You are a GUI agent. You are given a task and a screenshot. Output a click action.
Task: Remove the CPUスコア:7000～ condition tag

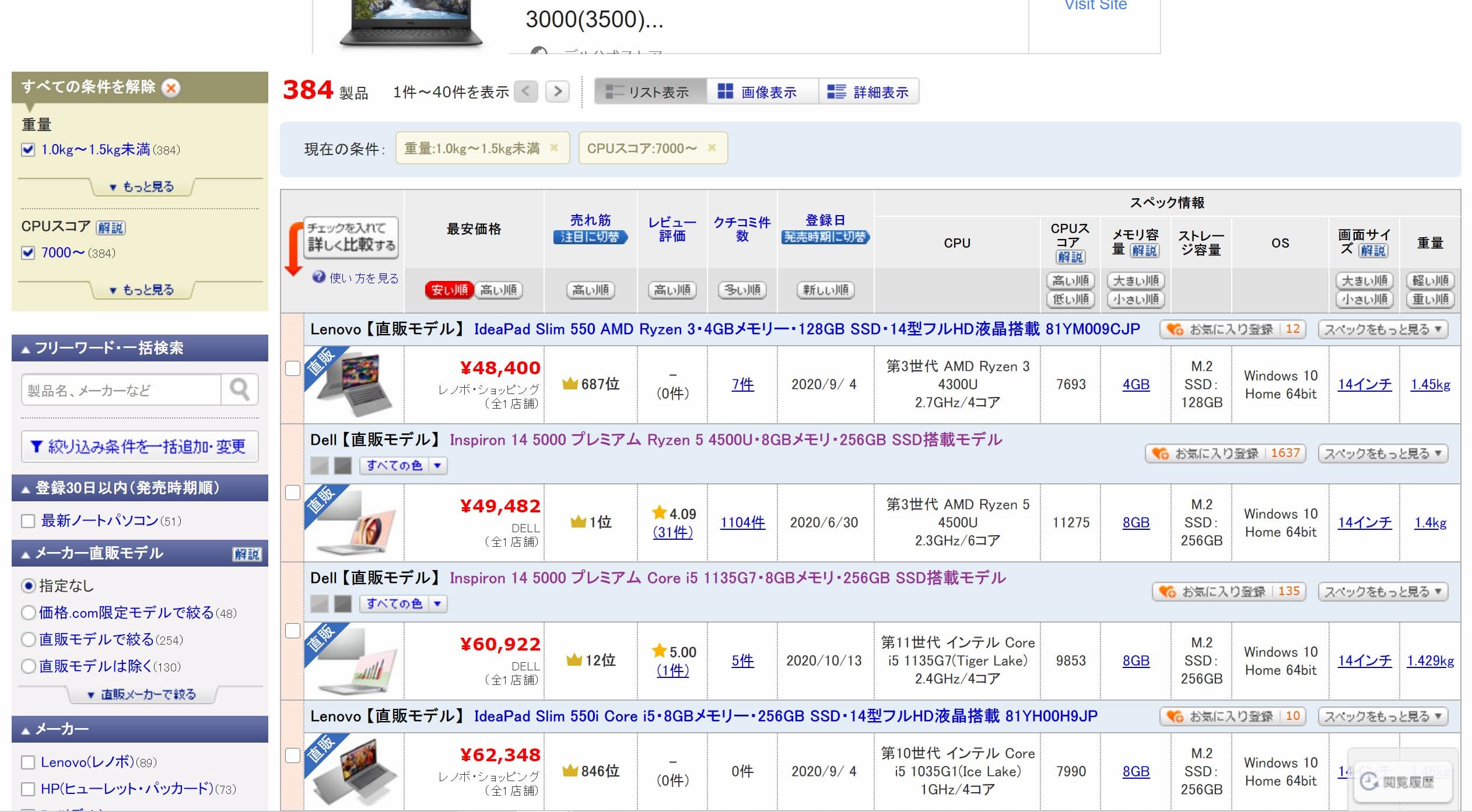[712, 148]
